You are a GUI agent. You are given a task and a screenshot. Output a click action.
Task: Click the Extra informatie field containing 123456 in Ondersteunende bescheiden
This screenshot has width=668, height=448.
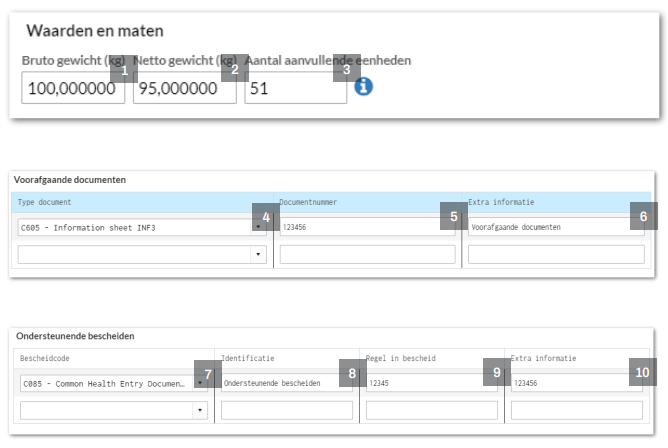click(577, 383)
